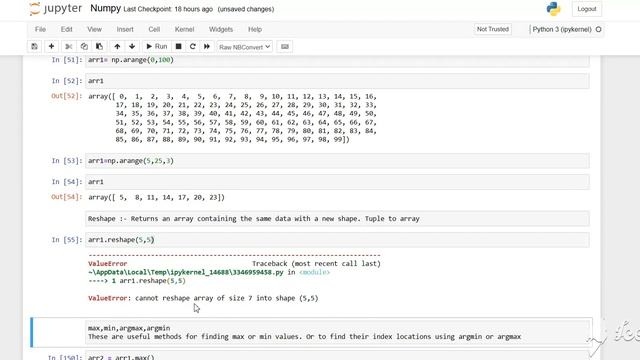Select the Reshape description raw cell
Viewport: 640px width, 360px height.
pyautogui.click(x=337, y=219)
